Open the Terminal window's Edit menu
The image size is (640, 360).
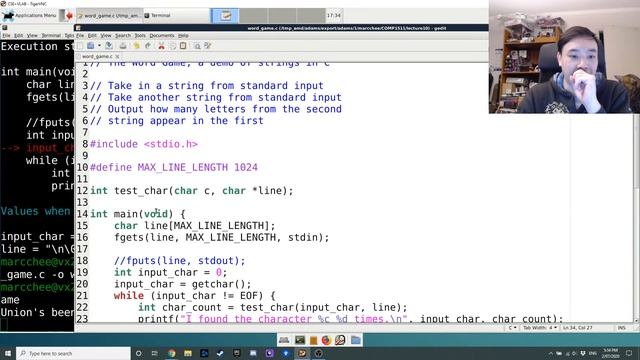click(18, 36)
